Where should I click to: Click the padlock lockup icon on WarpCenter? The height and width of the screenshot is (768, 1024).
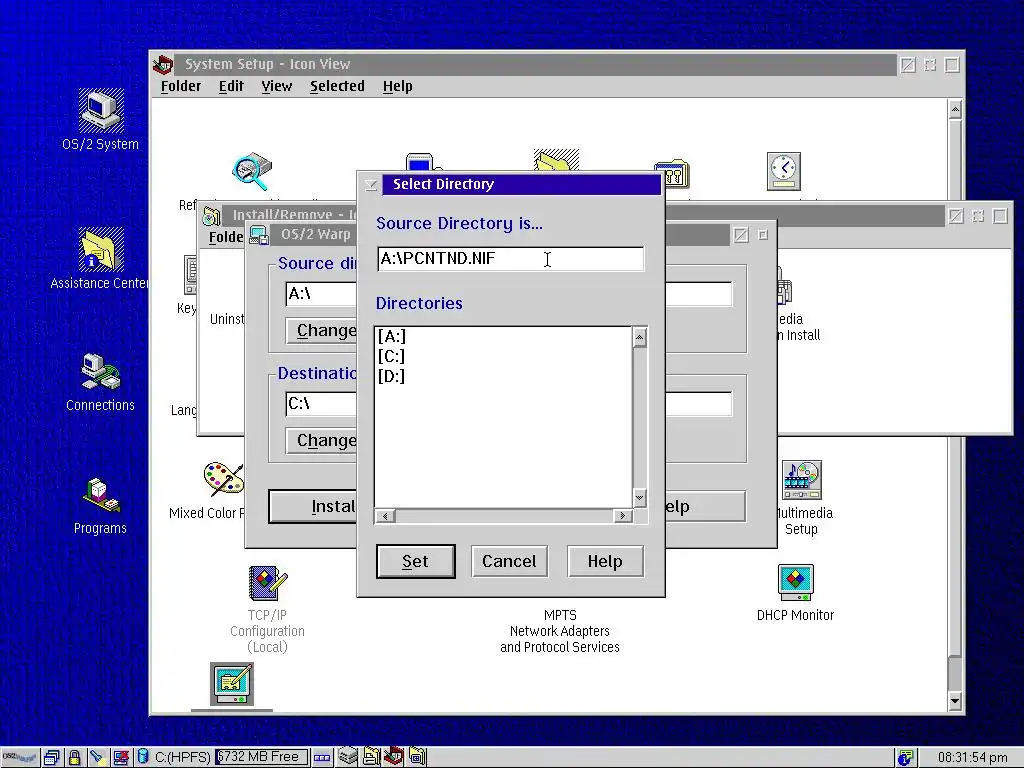click(74, 758)
